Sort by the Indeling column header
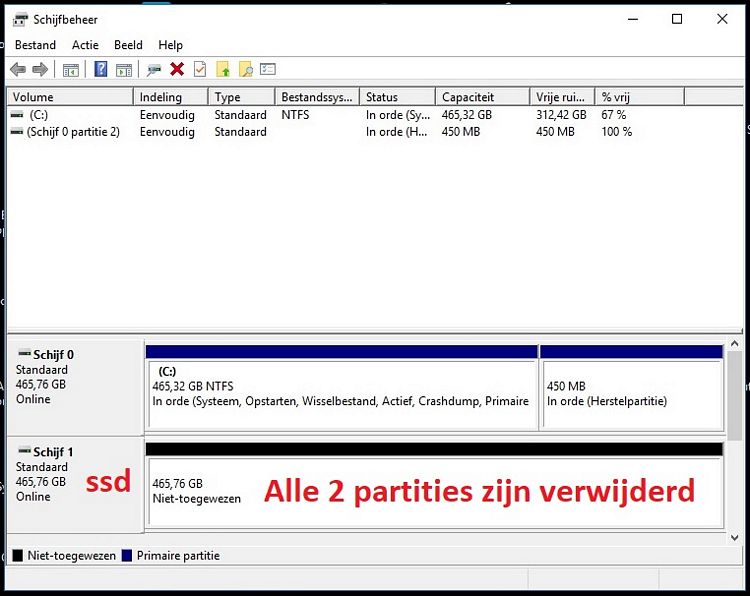Viewport: 750px width, 596px height. pos(171,97)
